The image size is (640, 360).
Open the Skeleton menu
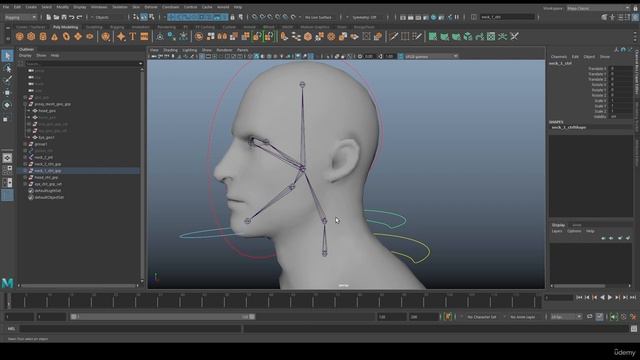pyautogui.click(x=120, y=7)
